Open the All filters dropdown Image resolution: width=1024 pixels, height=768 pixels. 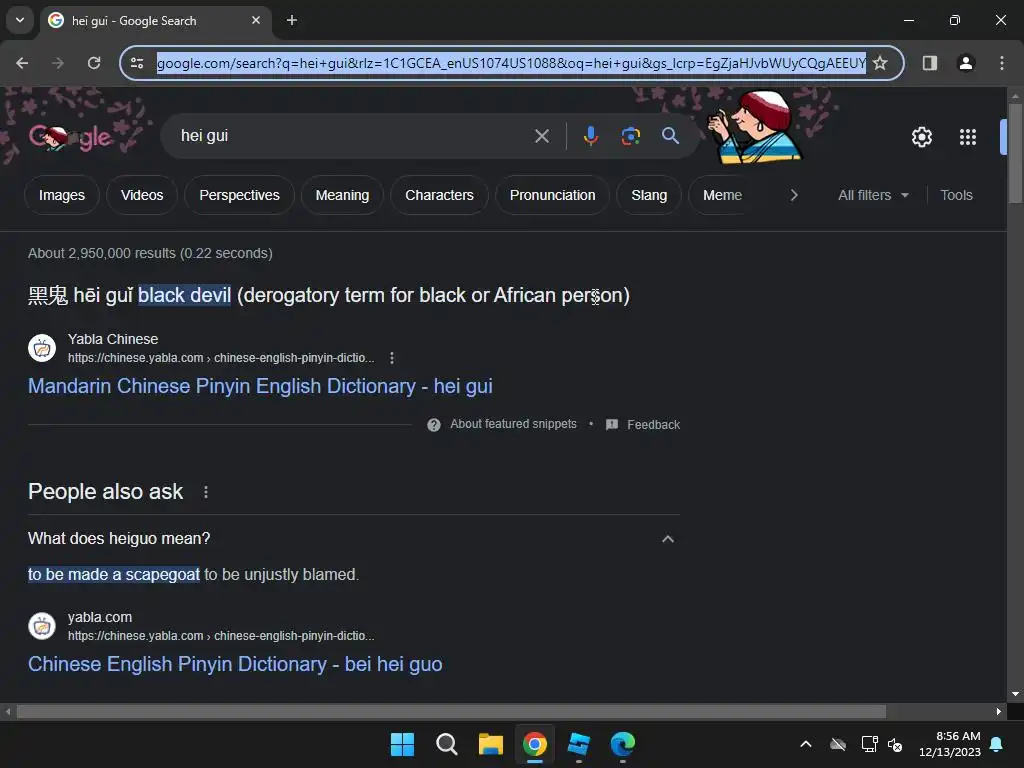point(873,195)
